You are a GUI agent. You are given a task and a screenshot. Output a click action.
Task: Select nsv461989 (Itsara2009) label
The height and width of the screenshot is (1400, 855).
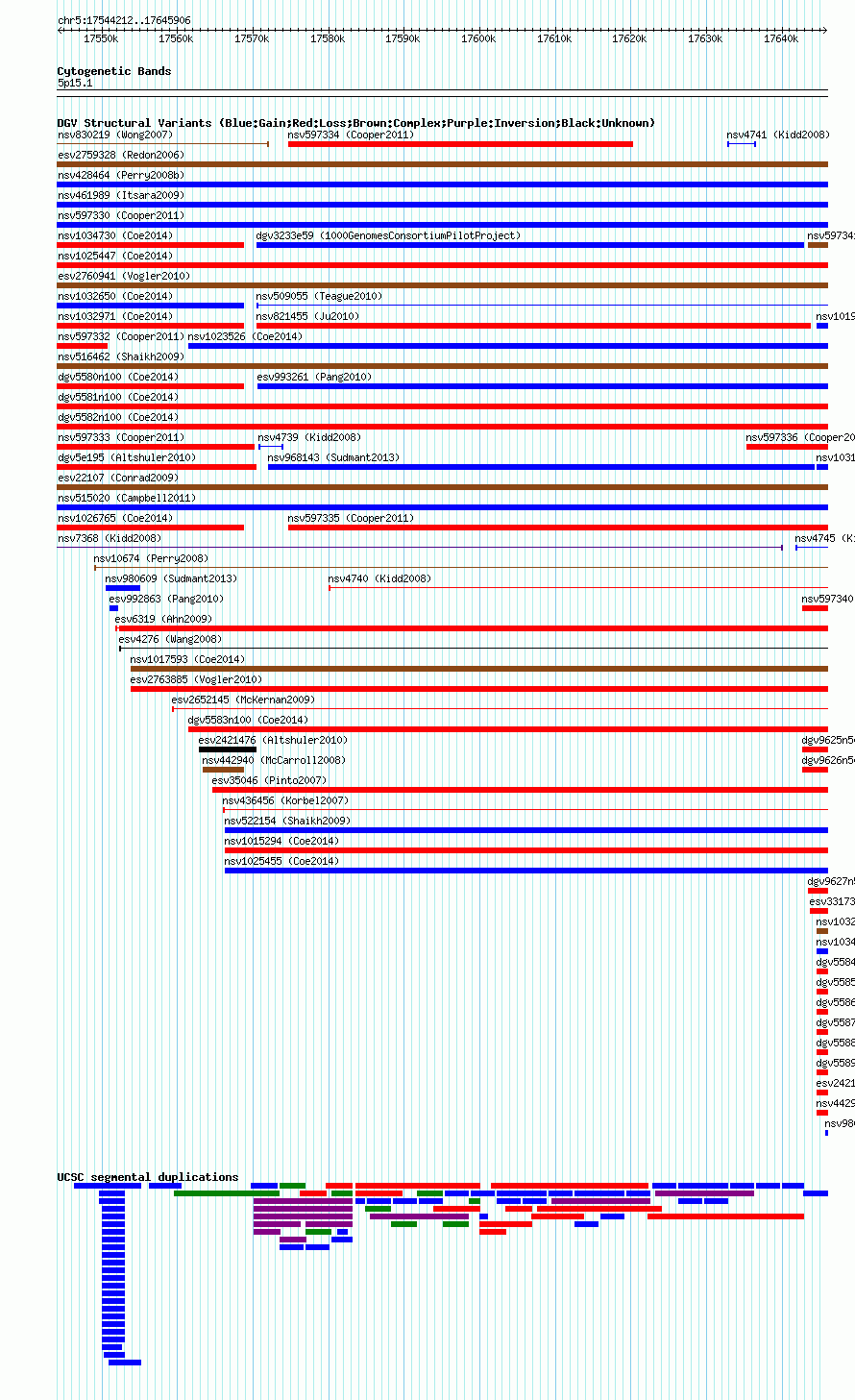(121, 195)
